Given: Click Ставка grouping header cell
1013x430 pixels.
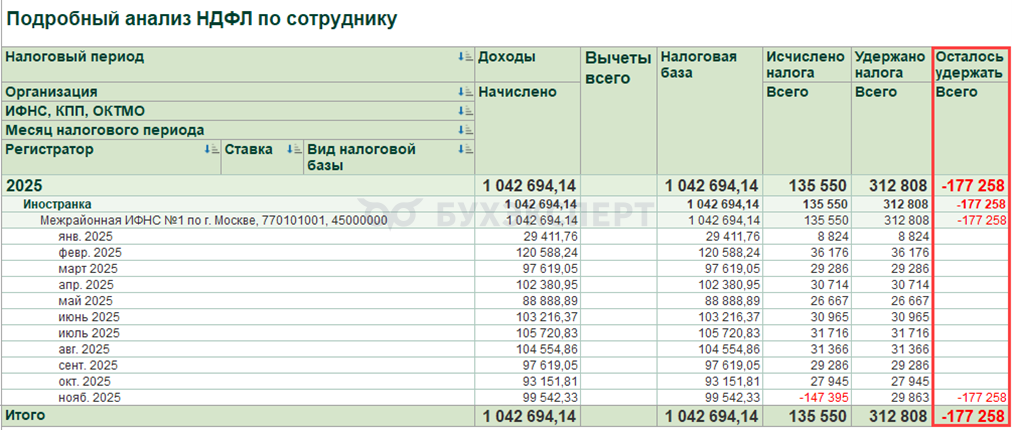Looking at the screenshot, I should click(x=262, y=157).
